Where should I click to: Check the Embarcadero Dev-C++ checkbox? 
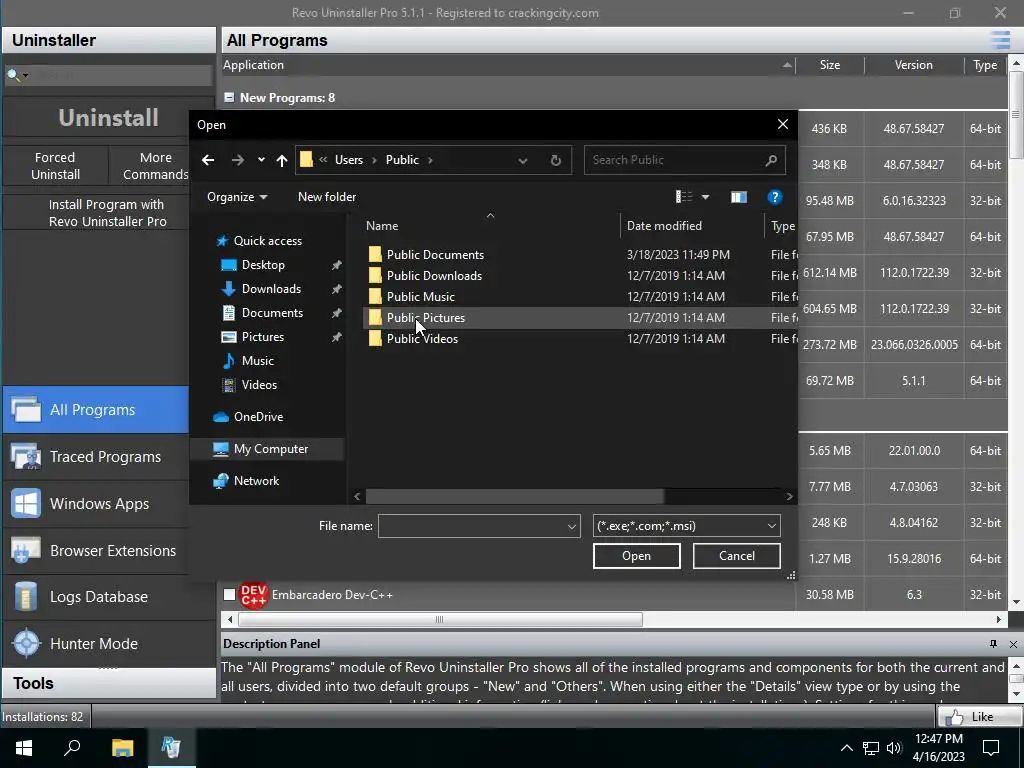coord(229,595)
